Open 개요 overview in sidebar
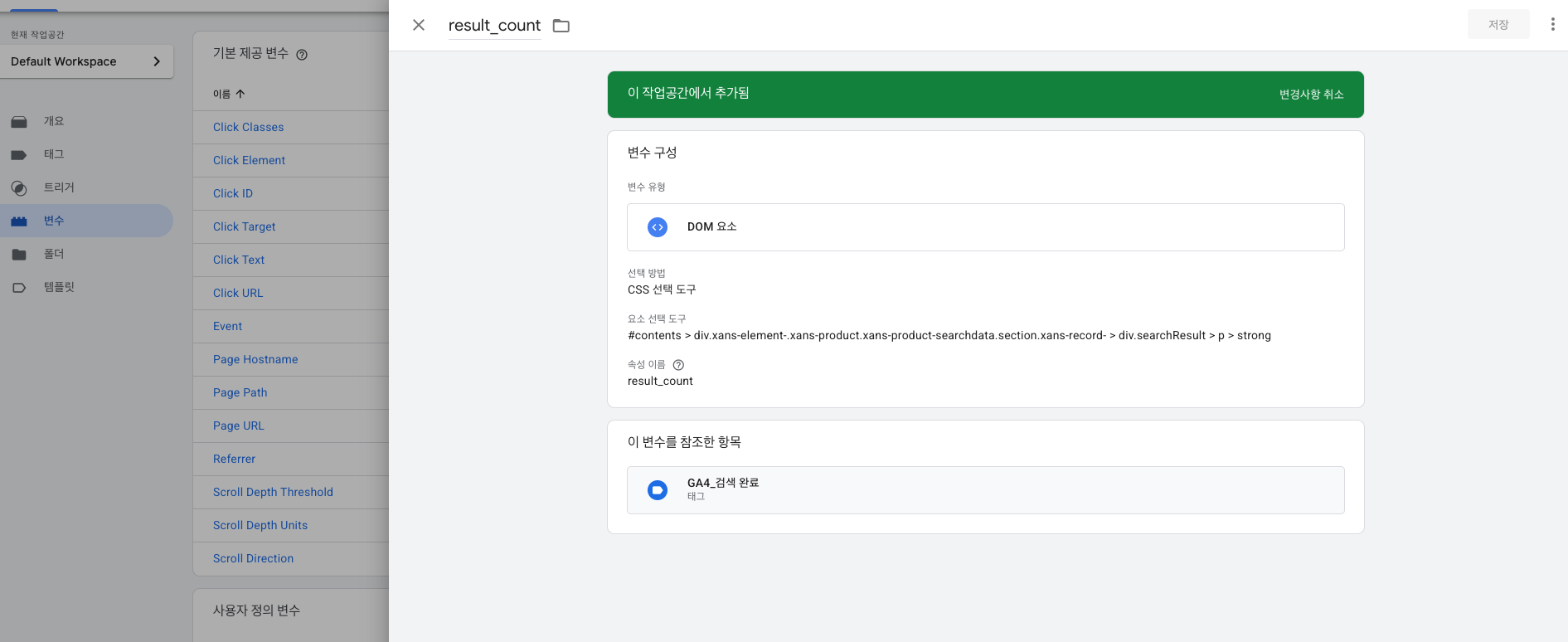This screenshot has width=1568, height=642. 54,121
